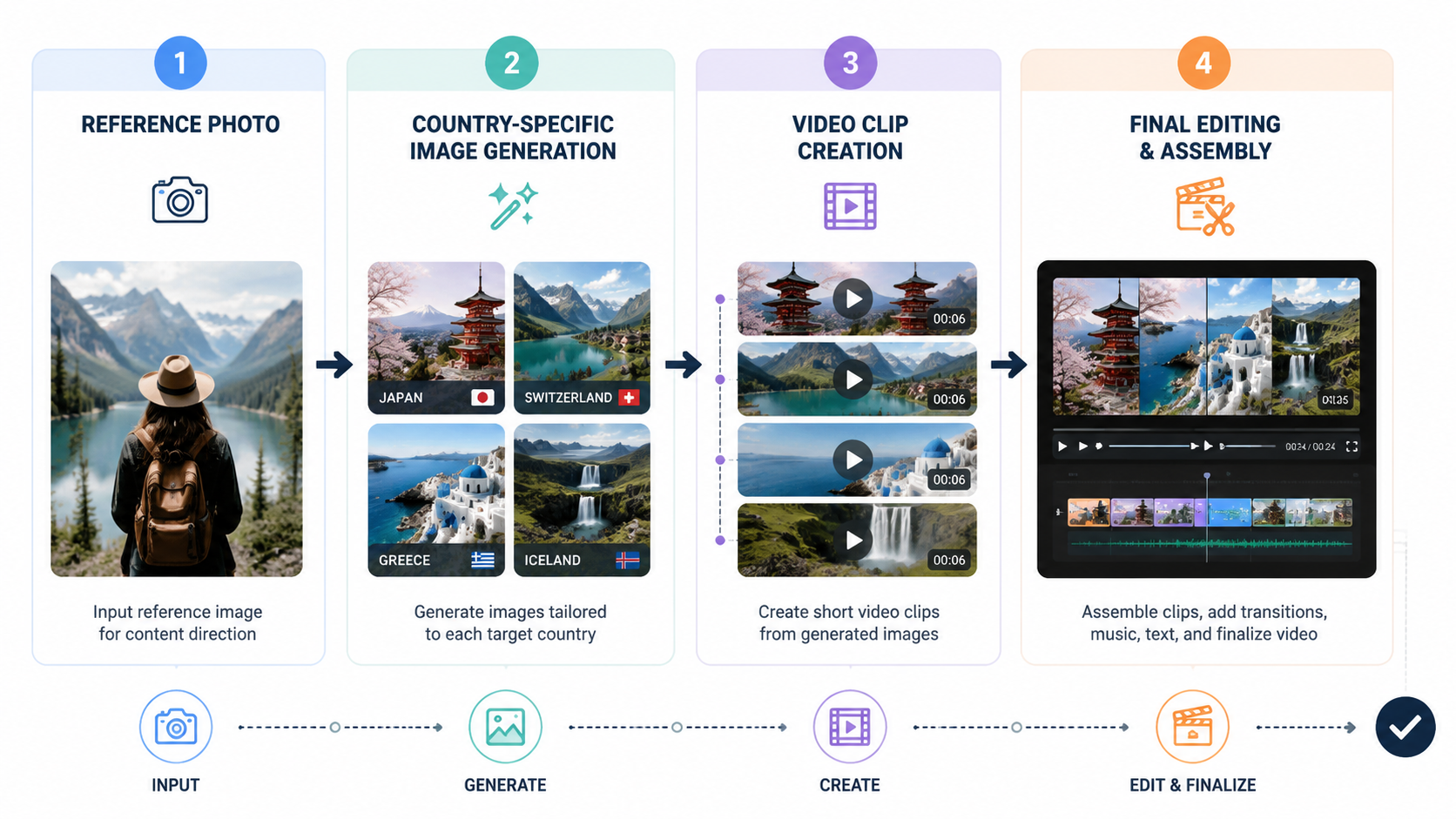This screenshot has height=819, width=1456.
Task: Select the orange first clip in editor timeline
Action: click(1089, 513)
